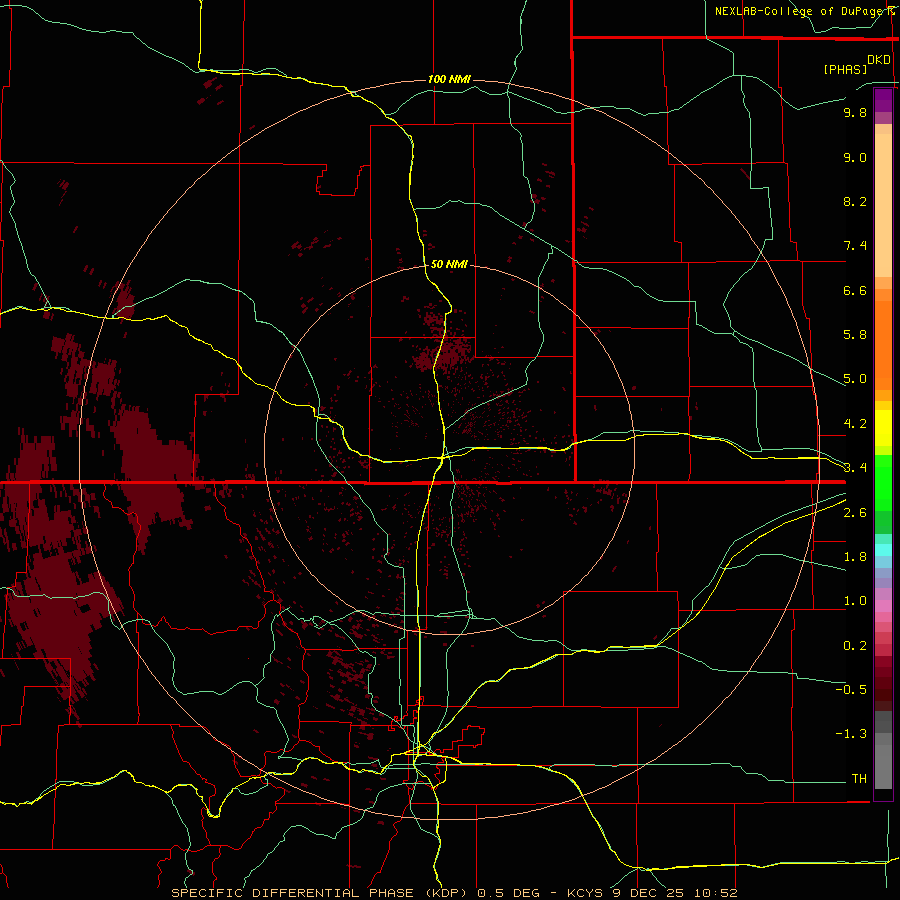Click the pink segment of the color bar near 1.0

pyautogui.click(x=883, y=606)
